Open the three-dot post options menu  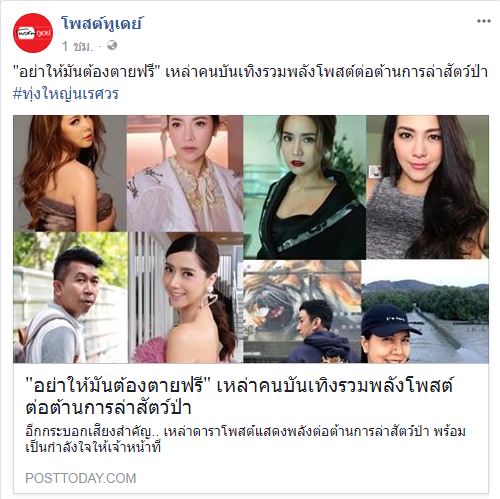pyautogui.click(x=484, y=21)
